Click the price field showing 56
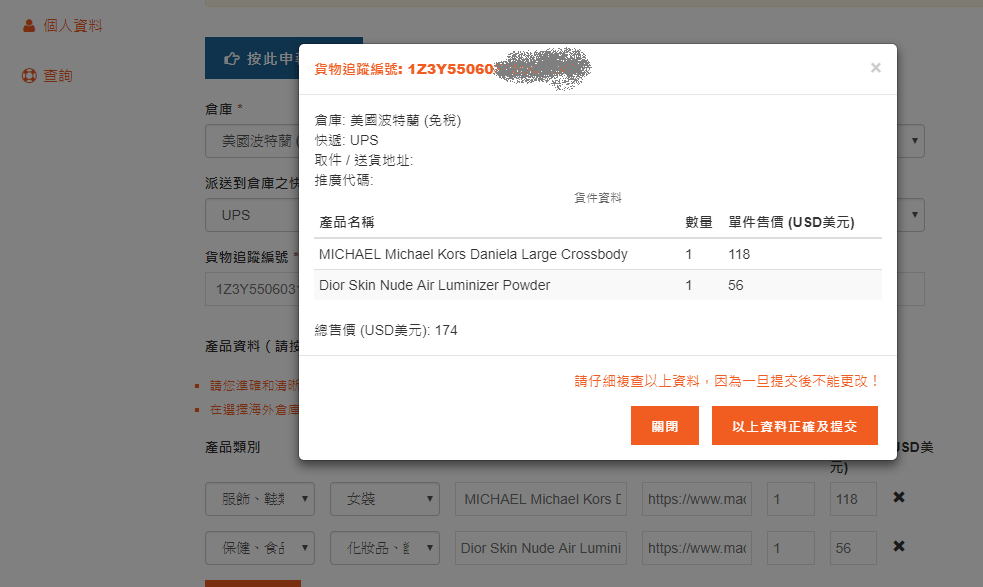983x587 pixels. tap(852, 548)
